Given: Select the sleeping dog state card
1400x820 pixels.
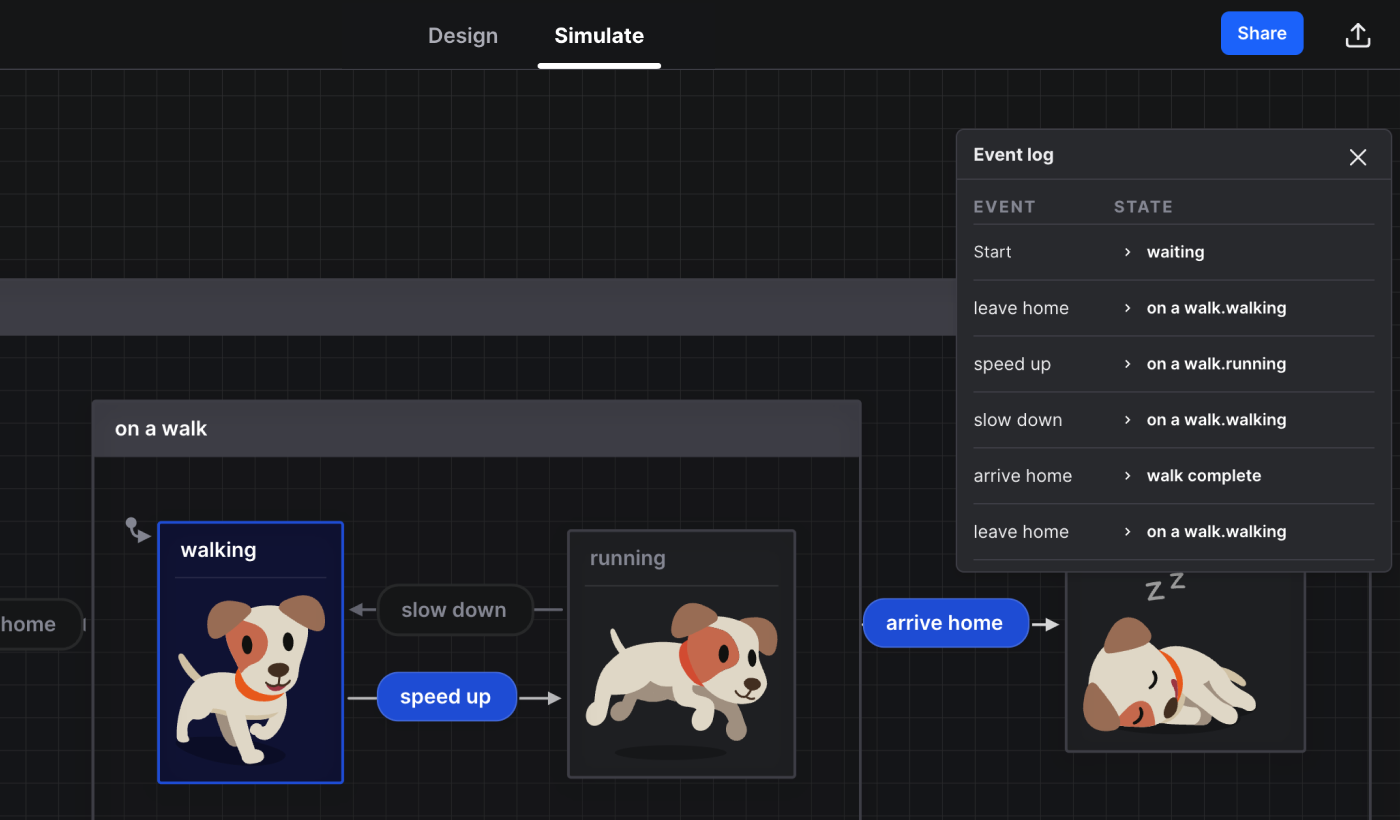Looking at the screenshot, I should pos(1185,660).
